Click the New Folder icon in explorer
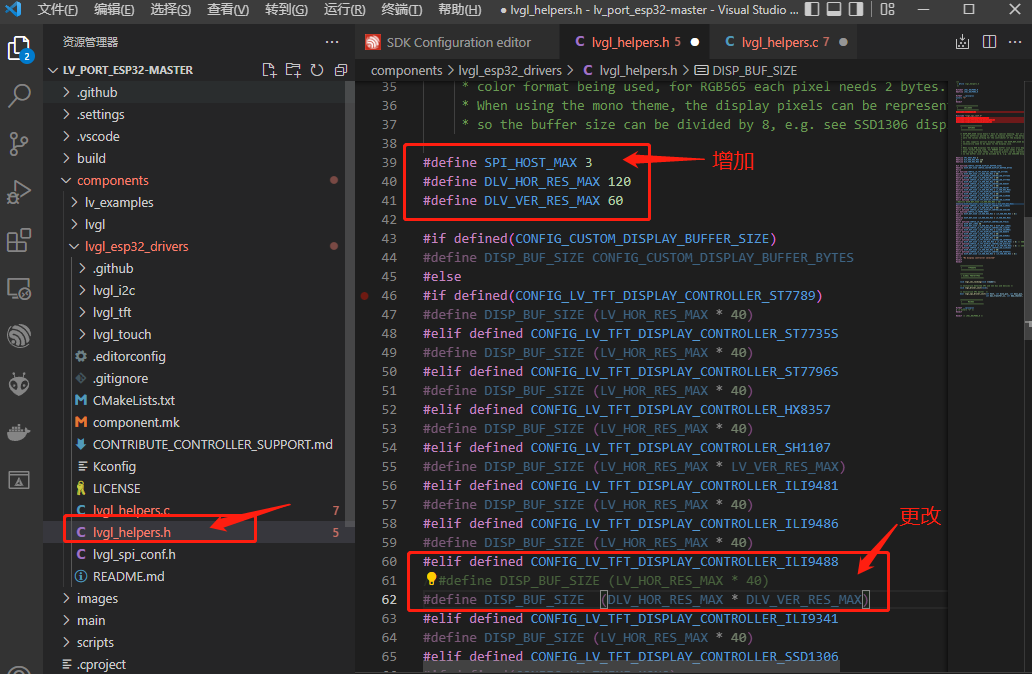Viewport: 1032px width, 674px height. tap(293, 70)
